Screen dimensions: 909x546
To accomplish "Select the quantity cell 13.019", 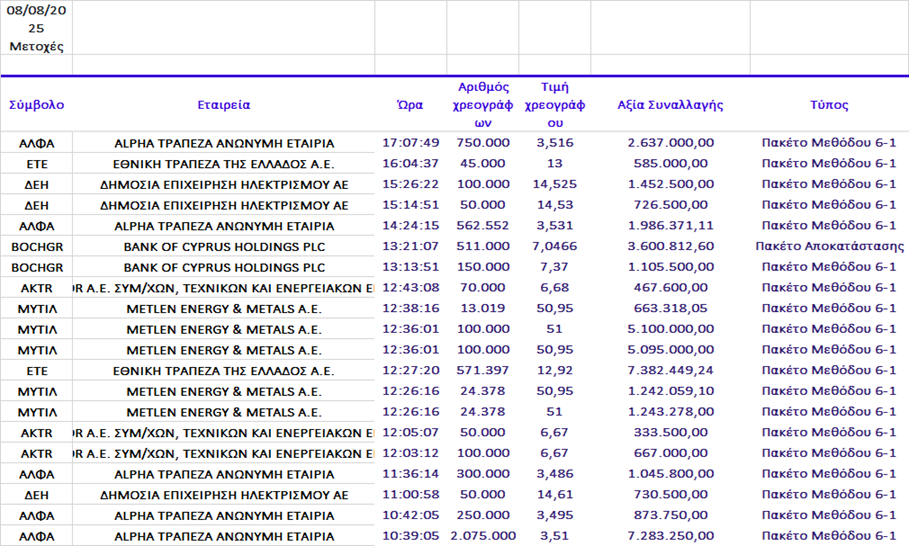I will (483, 308).
